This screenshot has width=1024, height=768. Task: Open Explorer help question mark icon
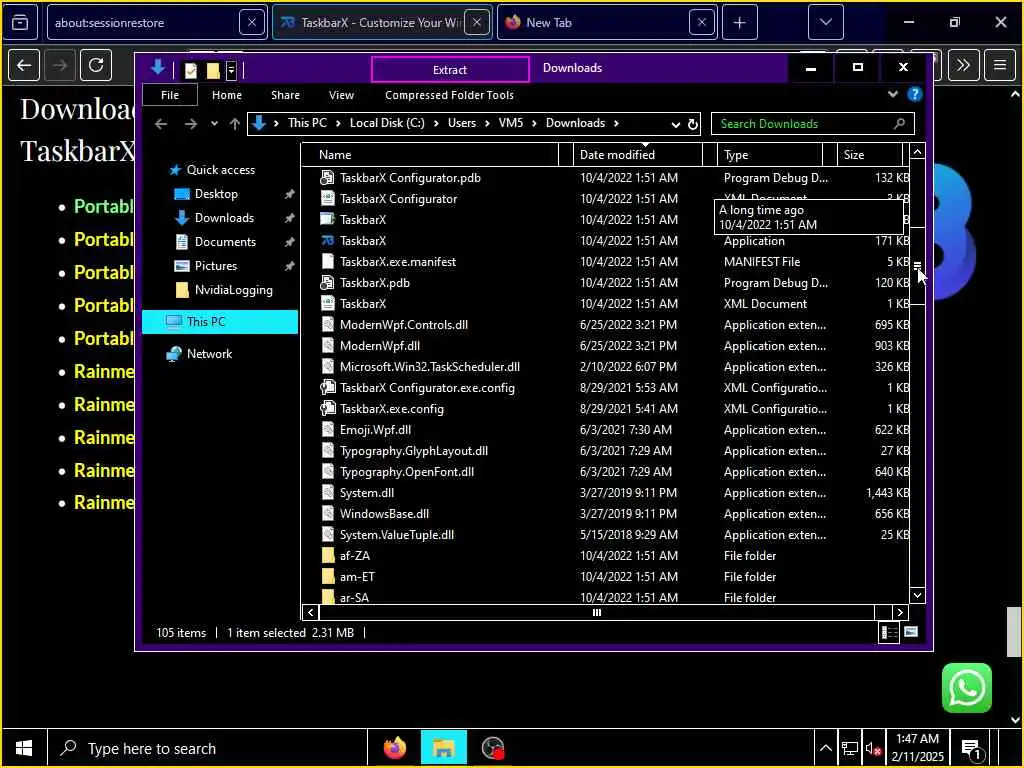(x=914, y=95)
